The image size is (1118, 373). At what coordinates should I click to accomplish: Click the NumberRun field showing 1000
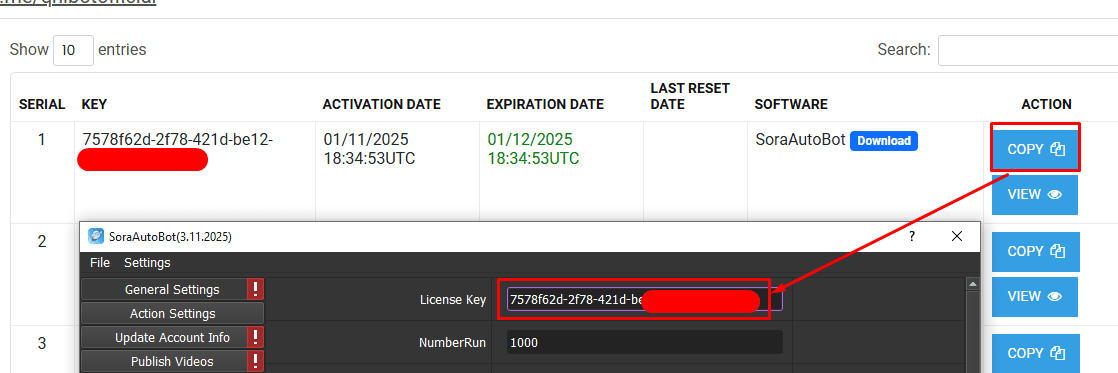(x=645, y=342)
